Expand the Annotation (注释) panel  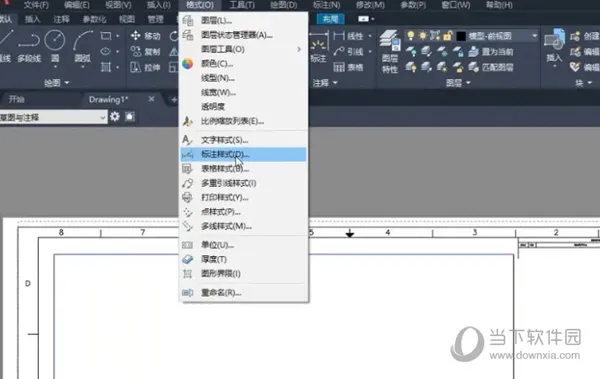[x=325, y=83]
